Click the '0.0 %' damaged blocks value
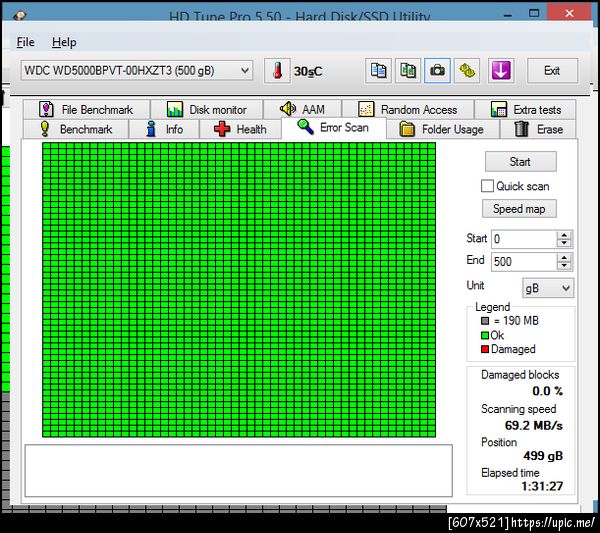The width and height of the screenshot is (600, 533). pyautogui.click(x=548, y=391)
